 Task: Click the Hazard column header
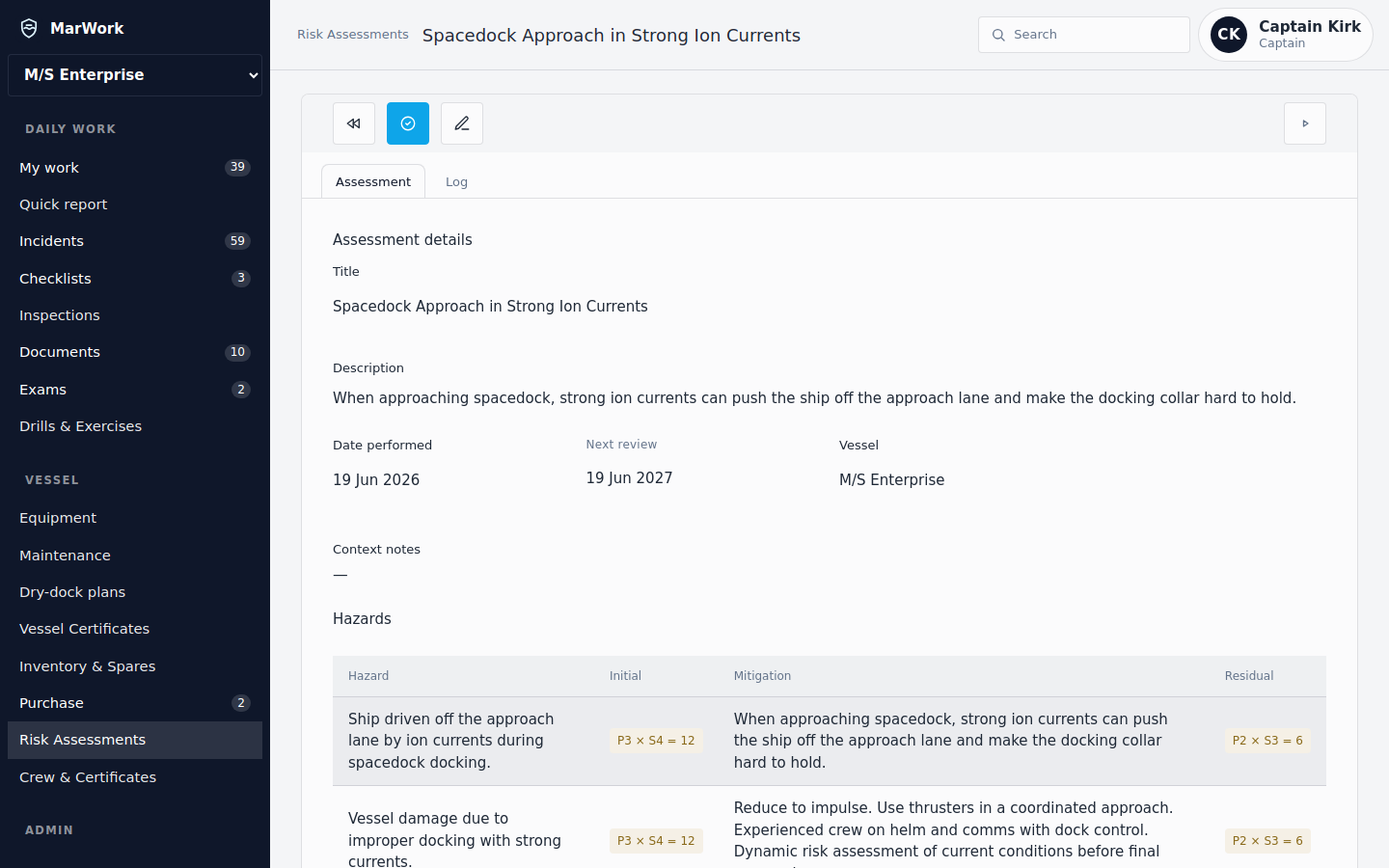(368, 676)
